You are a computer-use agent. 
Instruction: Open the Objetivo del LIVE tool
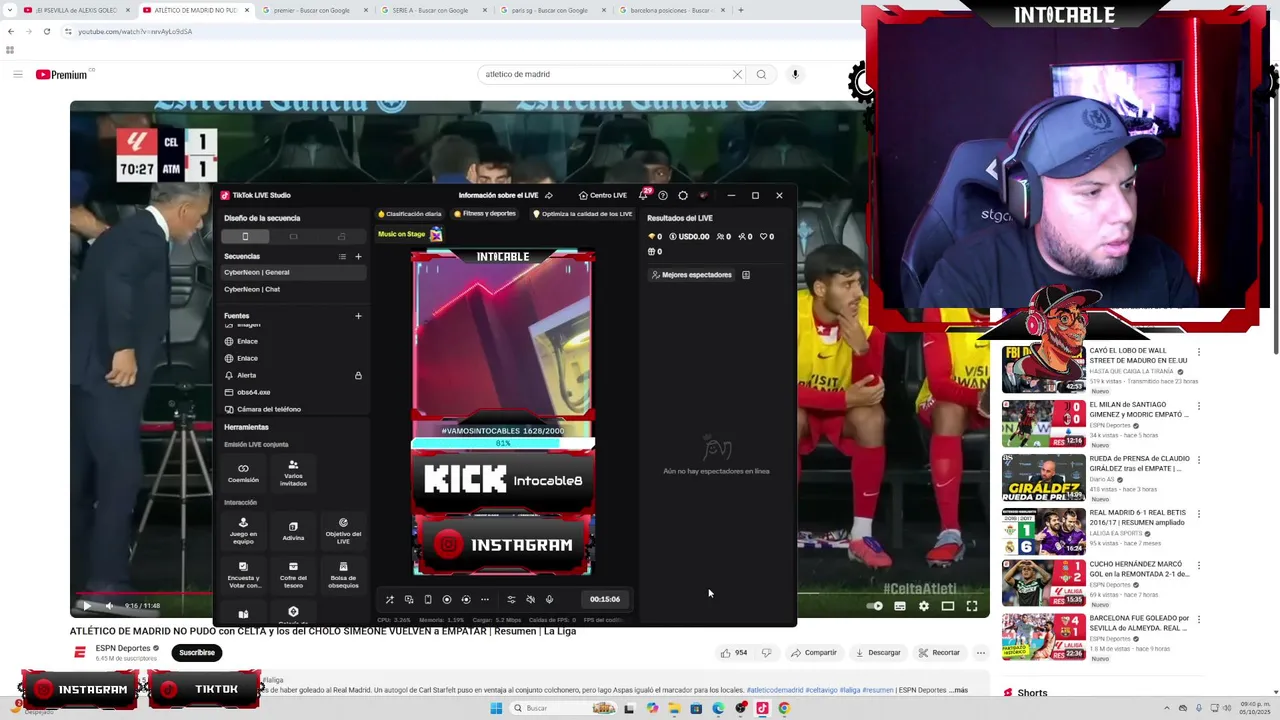click(343, 531)
